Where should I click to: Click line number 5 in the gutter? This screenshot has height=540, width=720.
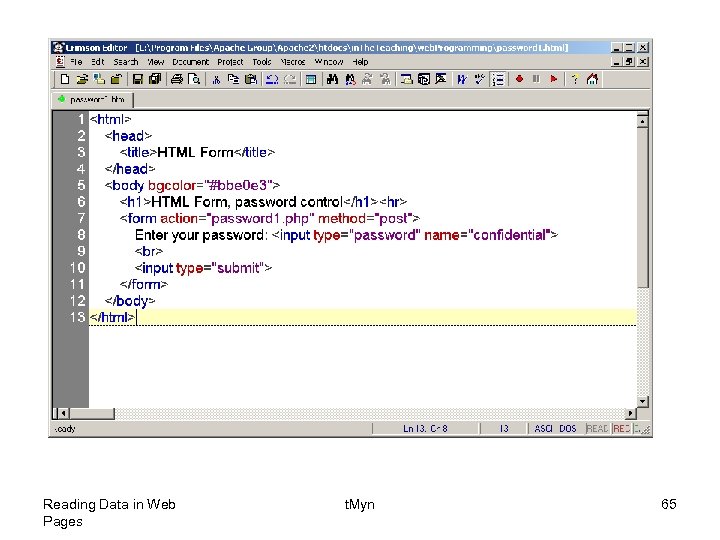click(81, 186)
